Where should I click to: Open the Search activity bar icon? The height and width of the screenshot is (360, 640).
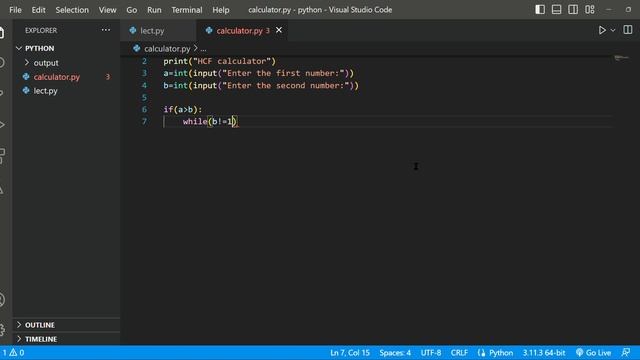(x=2, y=62)
